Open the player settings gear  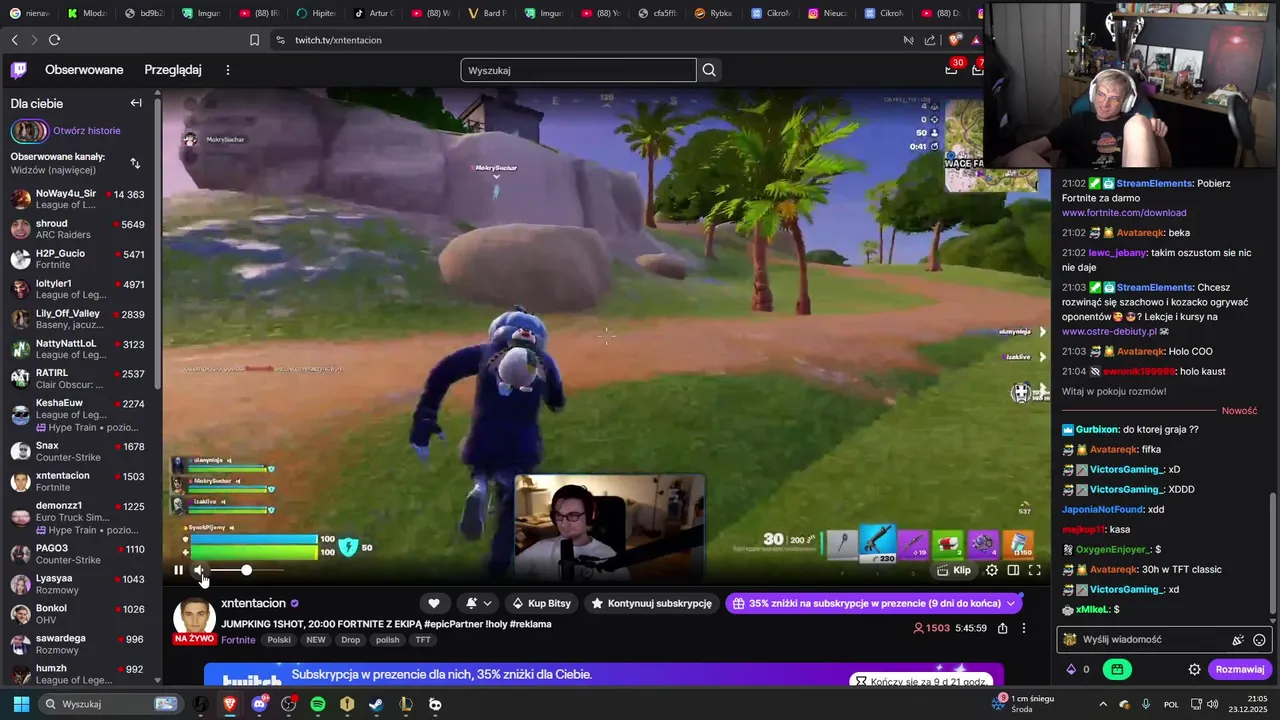pyautogui.click(x=992, y=570)
